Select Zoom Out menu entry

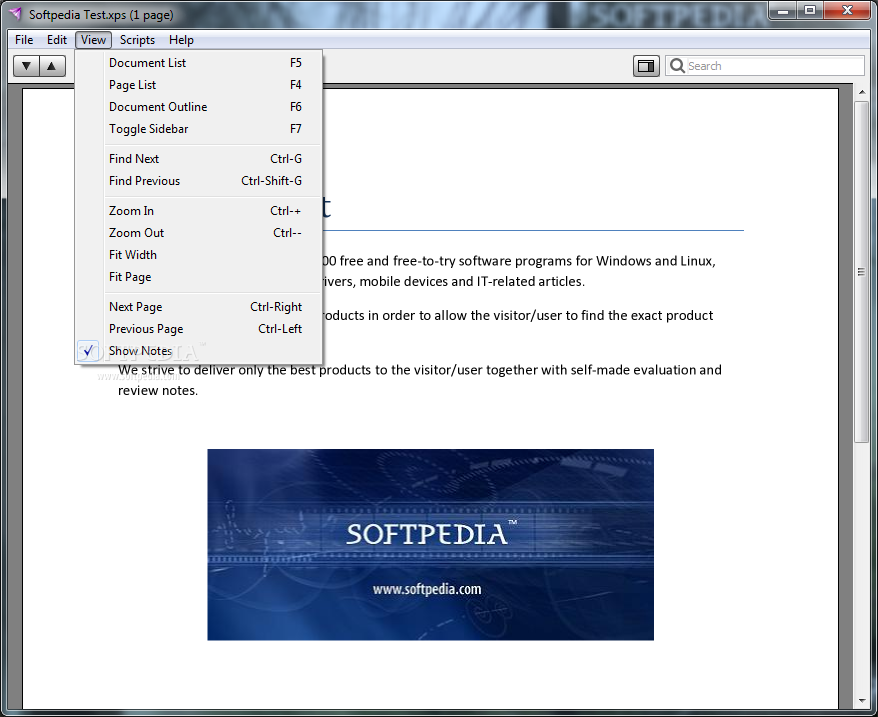[x=199, y=233]
